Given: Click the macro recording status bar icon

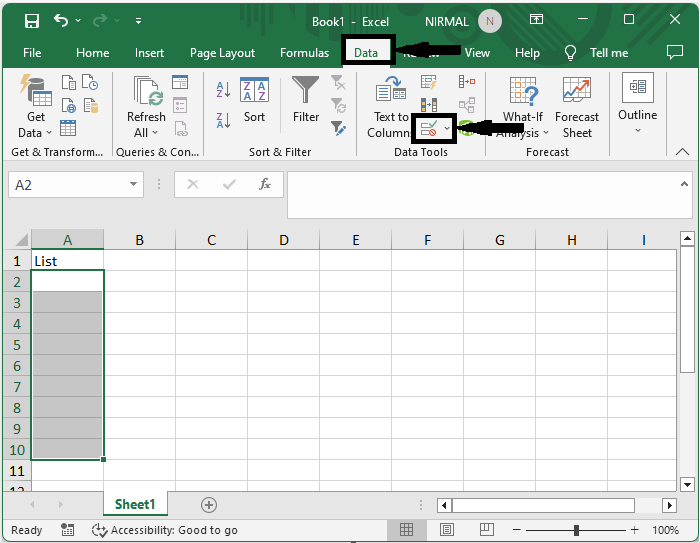Looking at the screenshot, I should [67, 530].
